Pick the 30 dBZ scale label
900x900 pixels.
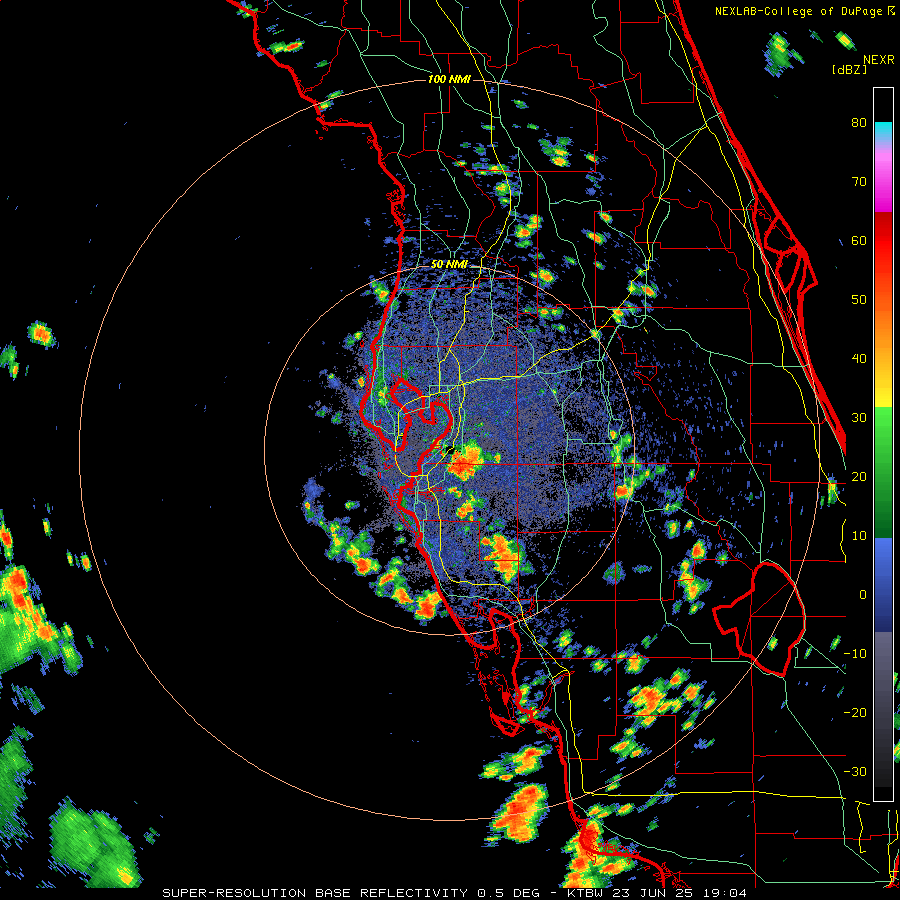click(x=859, y=418)
